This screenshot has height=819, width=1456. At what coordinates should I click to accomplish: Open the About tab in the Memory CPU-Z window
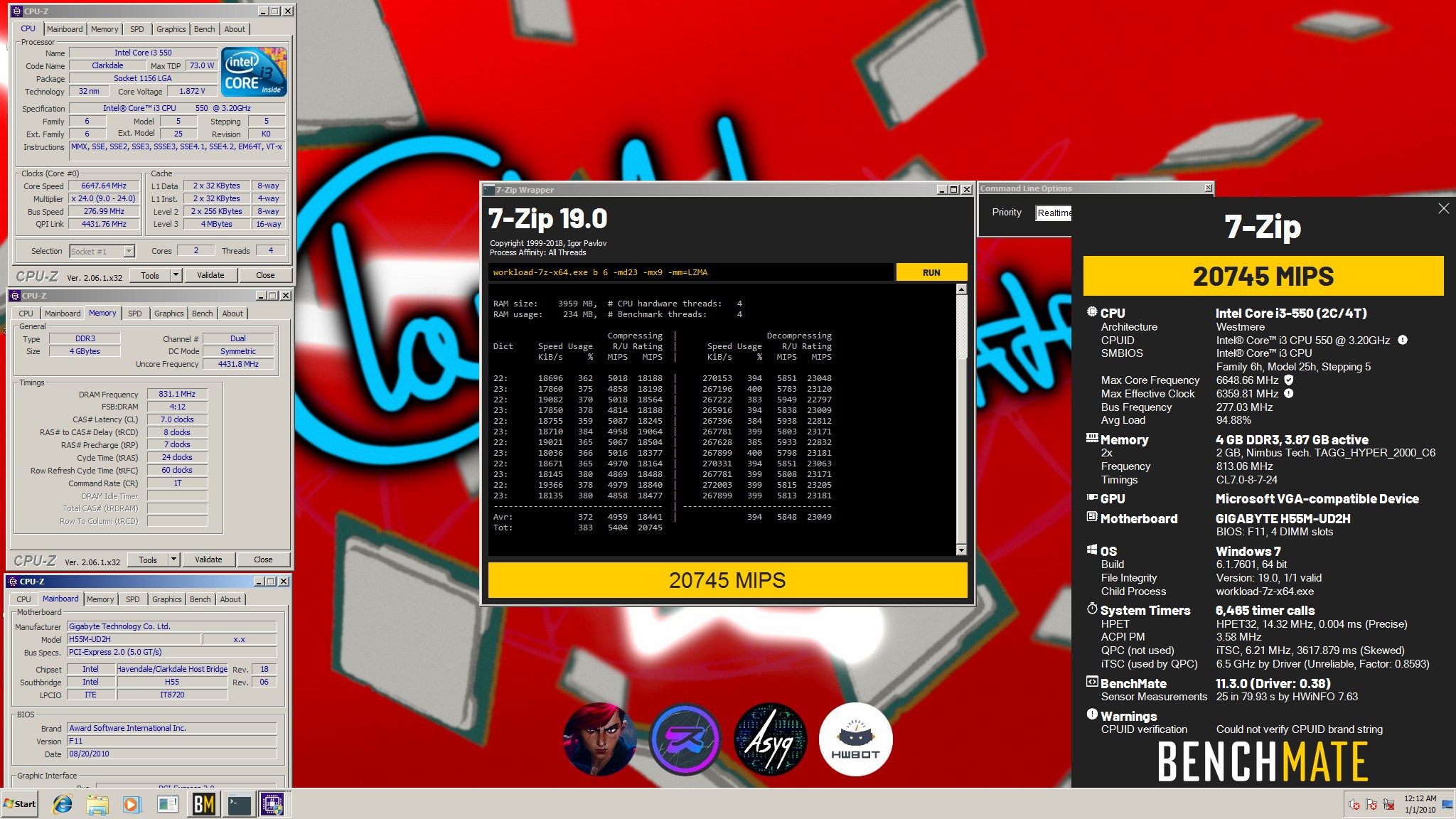(232, 314)
